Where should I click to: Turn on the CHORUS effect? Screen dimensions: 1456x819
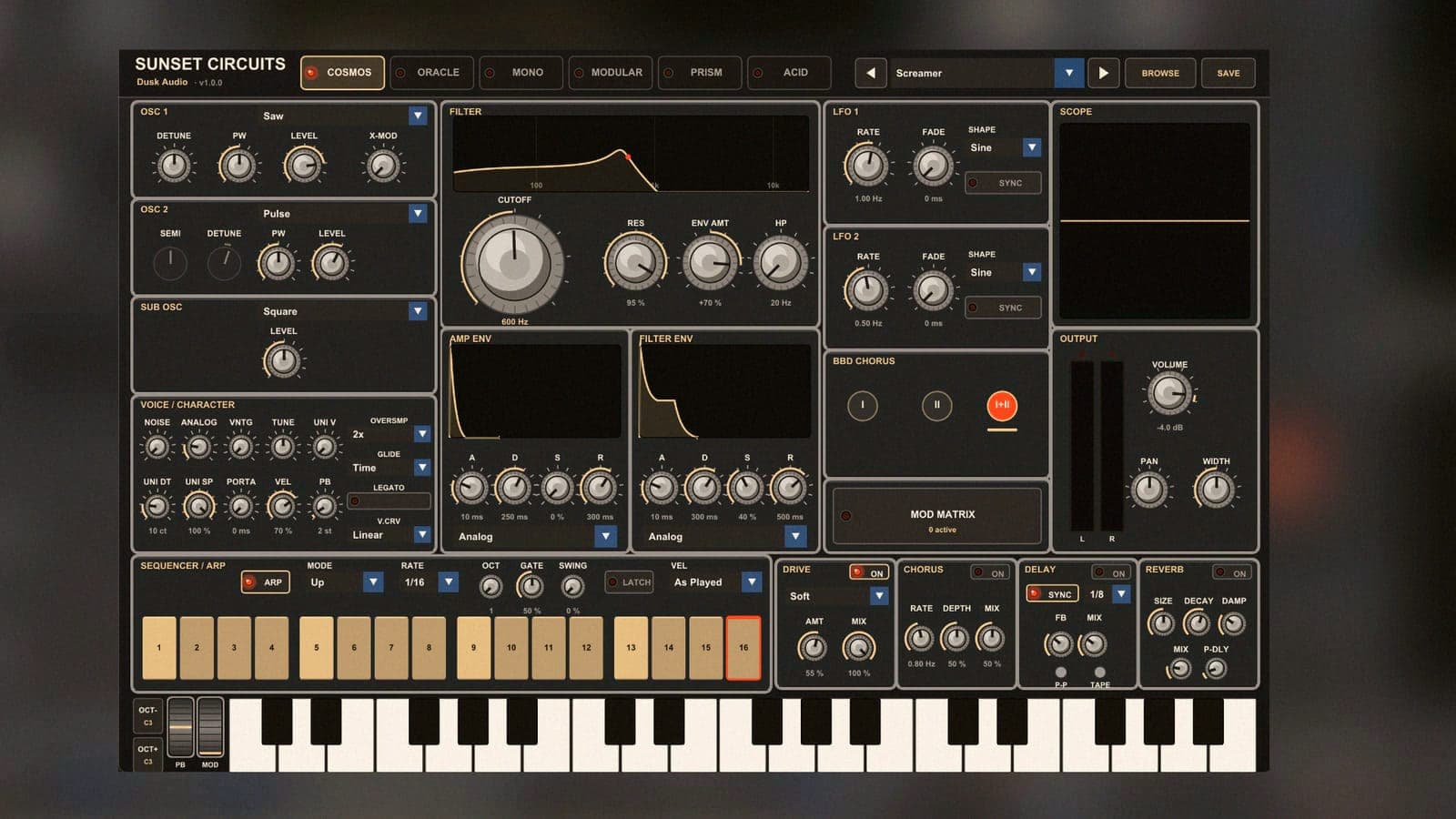click(990, 572)
